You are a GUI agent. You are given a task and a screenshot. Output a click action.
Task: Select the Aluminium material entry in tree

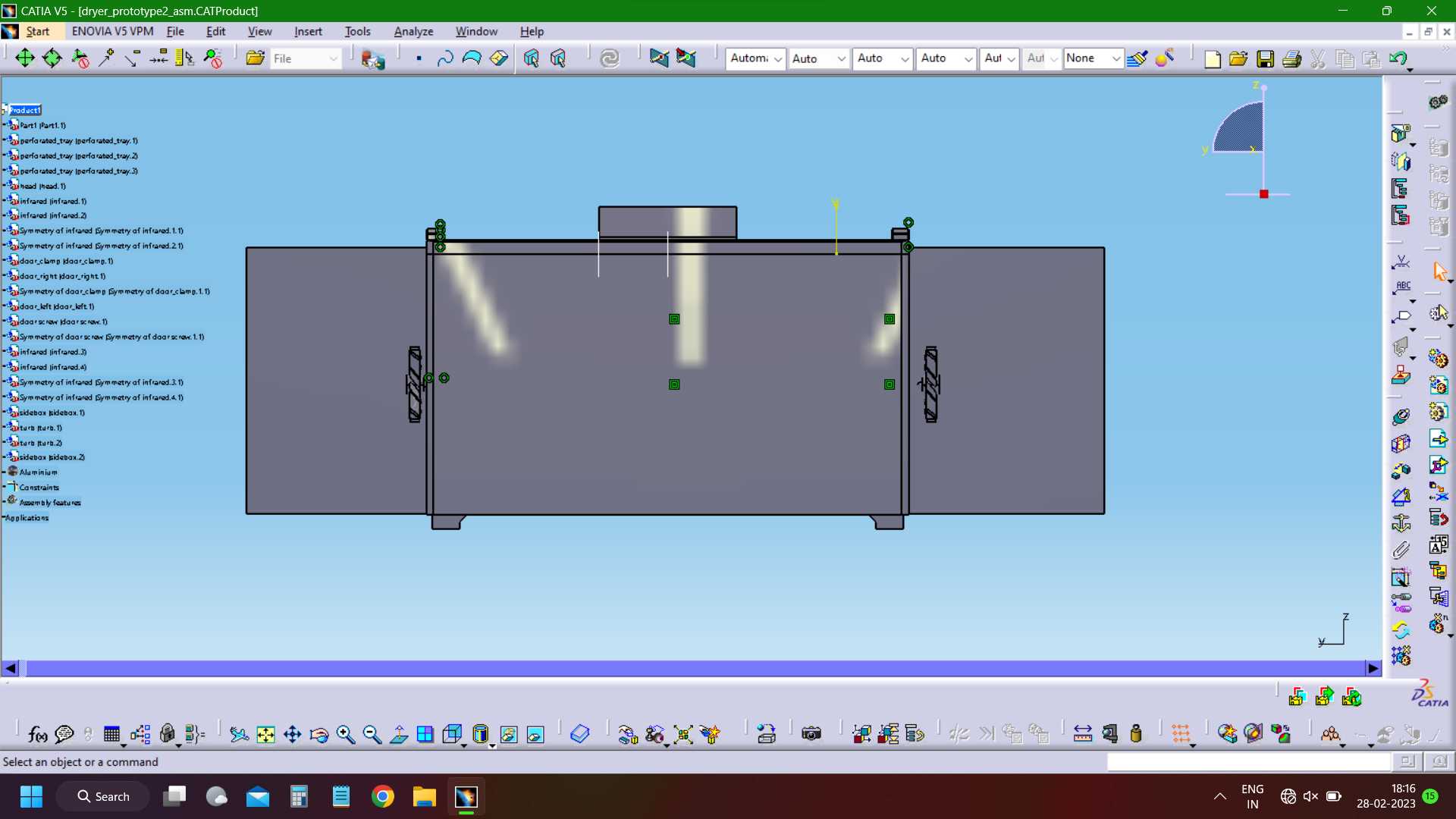coord(38,472)
